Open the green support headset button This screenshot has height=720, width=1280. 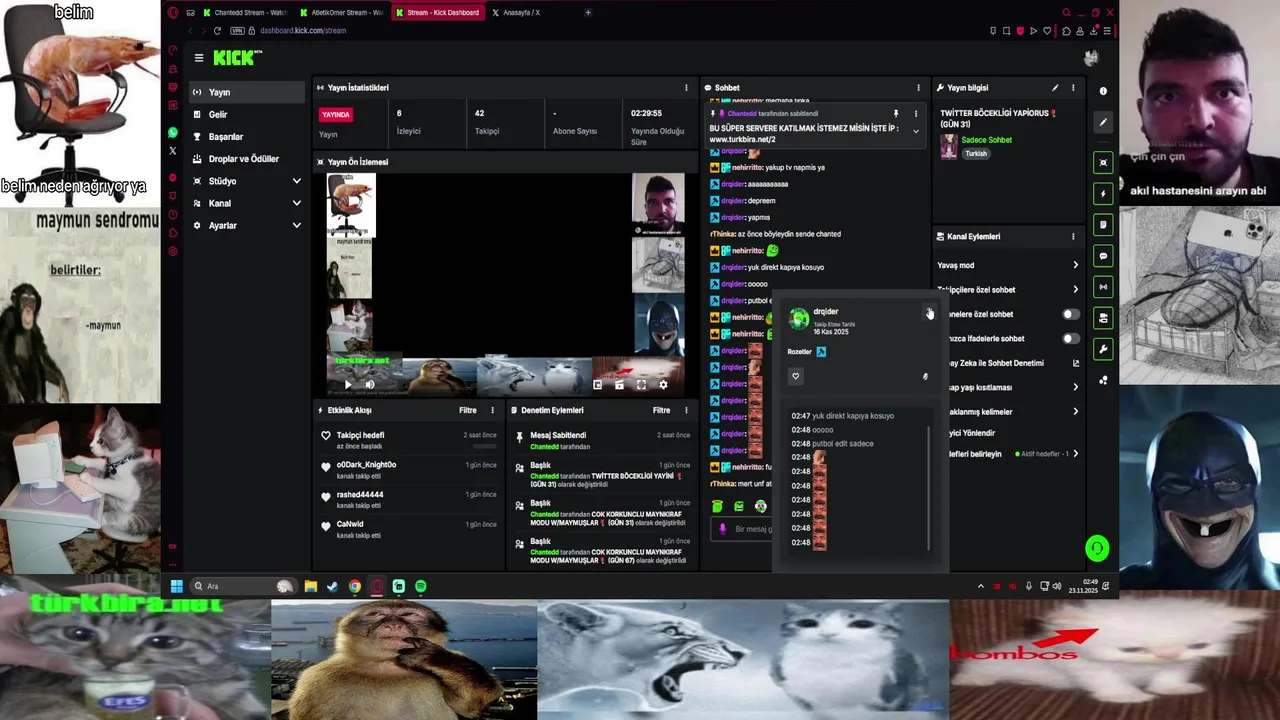[x=1097, y=548]
